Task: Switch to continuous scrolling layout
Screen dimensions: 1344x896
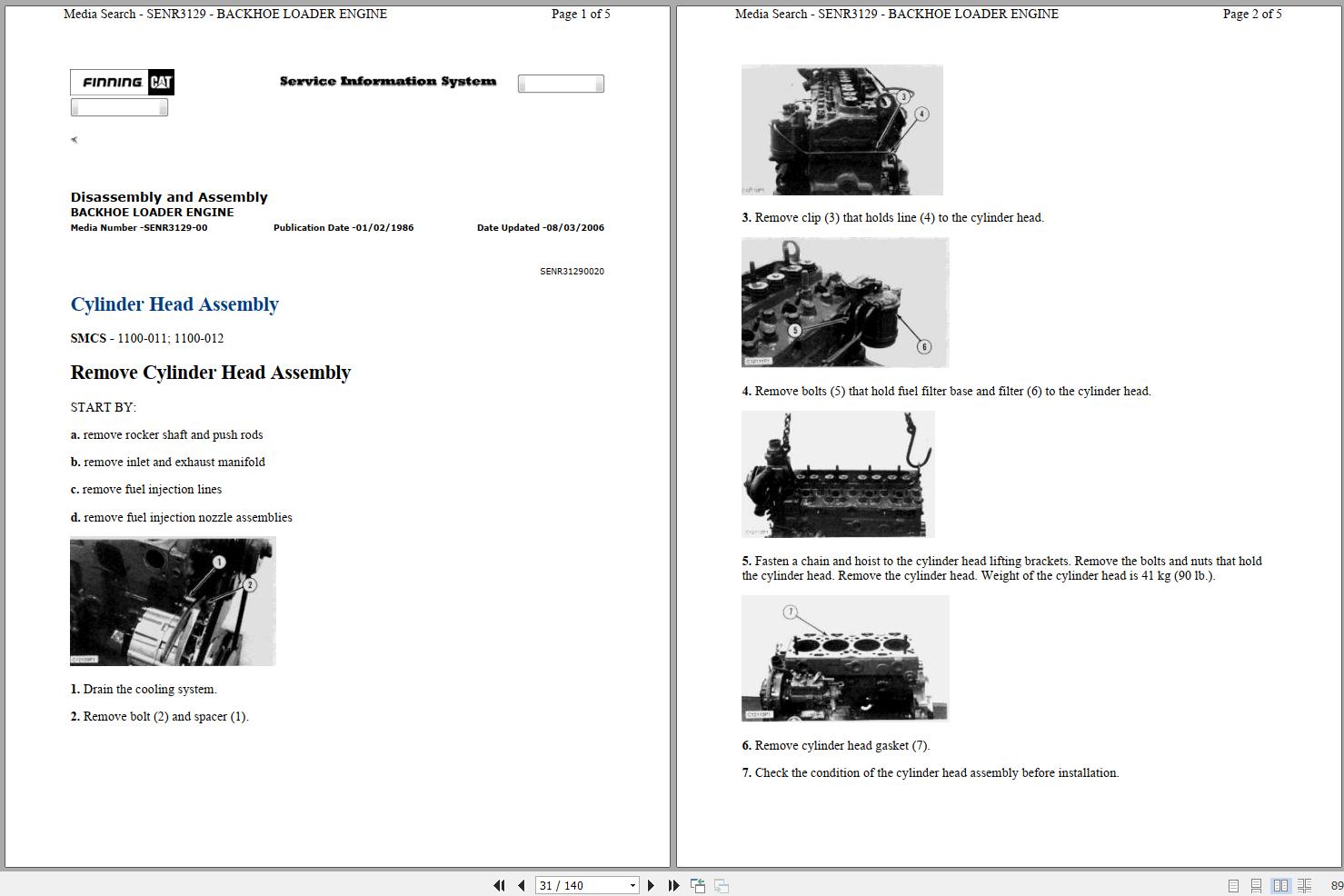Action: [1257, 884]
